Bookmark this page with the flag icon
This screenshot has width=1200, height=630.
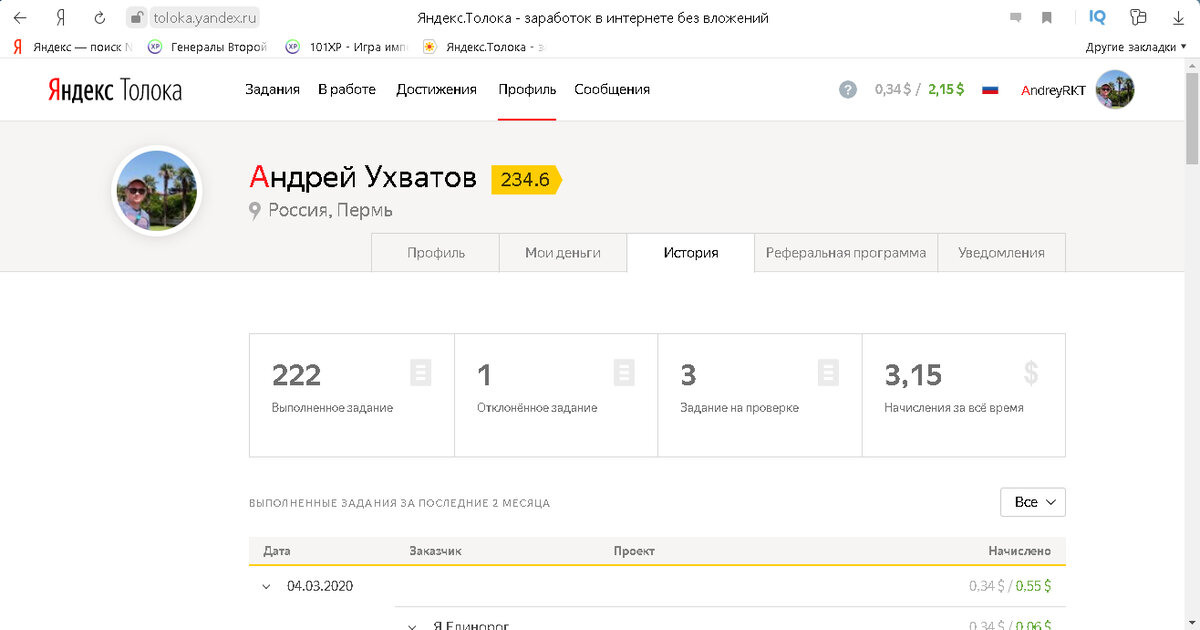(1047, 18)
